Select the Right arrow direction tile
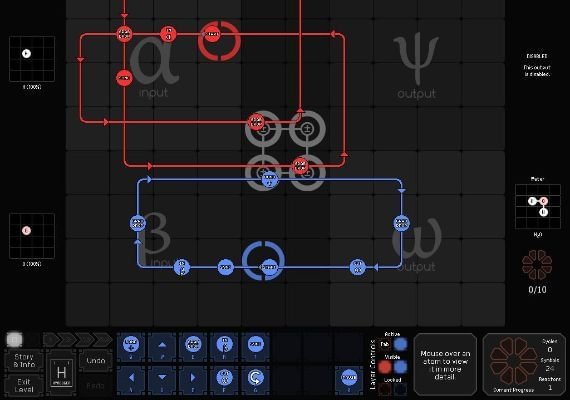 (193, 379)
